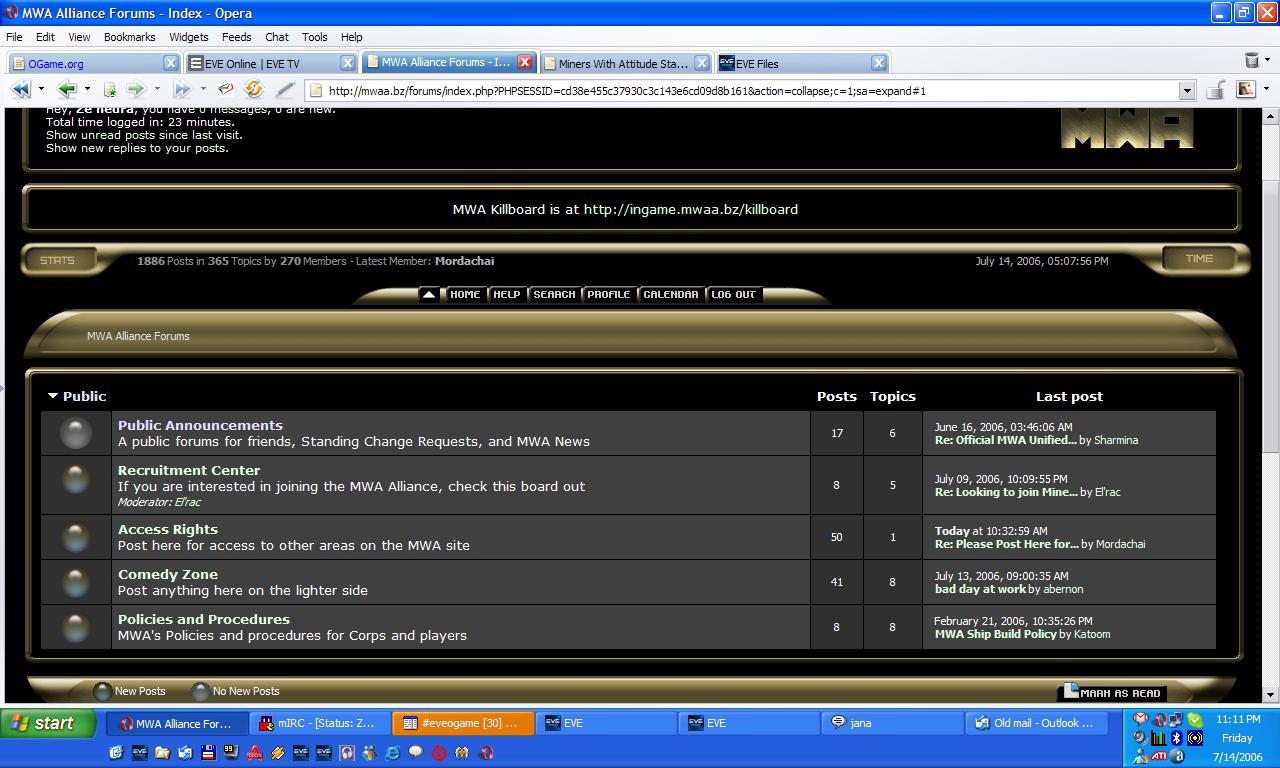Open the Comedy Zone board
The width and height of the screenshot is (1280, 768).
click(x=168, y=574)
